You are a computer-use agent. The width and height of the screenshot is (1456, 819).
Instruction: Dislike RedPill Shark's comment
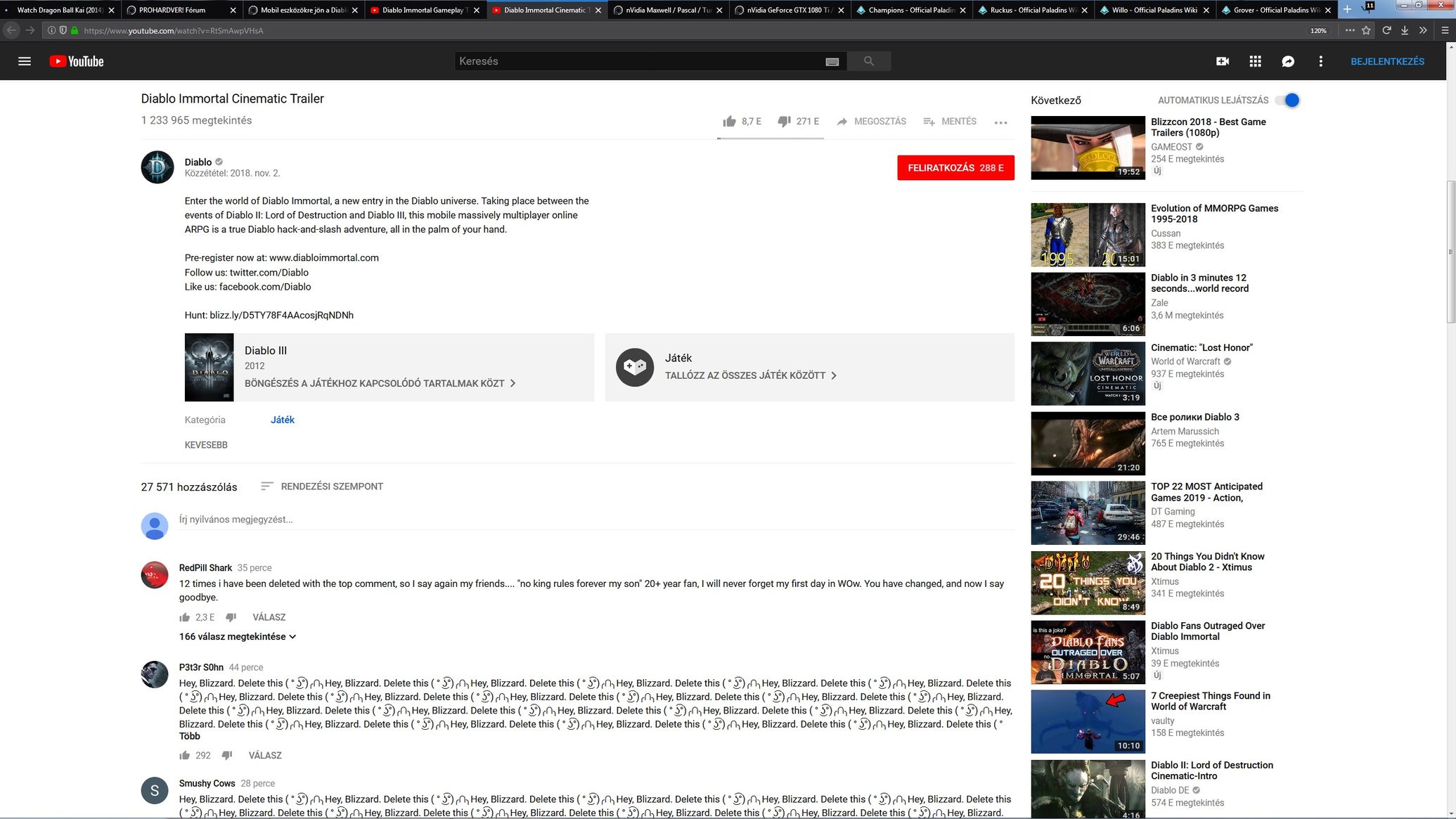(231, 617)
